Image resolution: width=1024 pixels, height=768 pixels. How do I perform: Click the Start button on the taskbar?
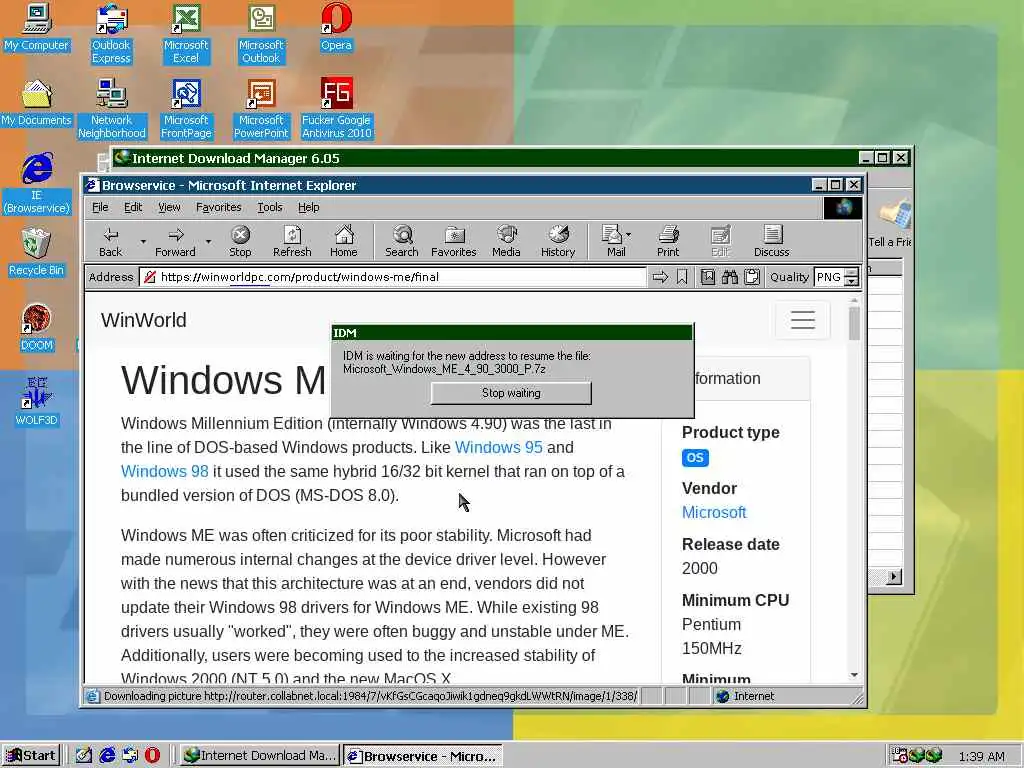pyautogui.click(x=31, y=755)
